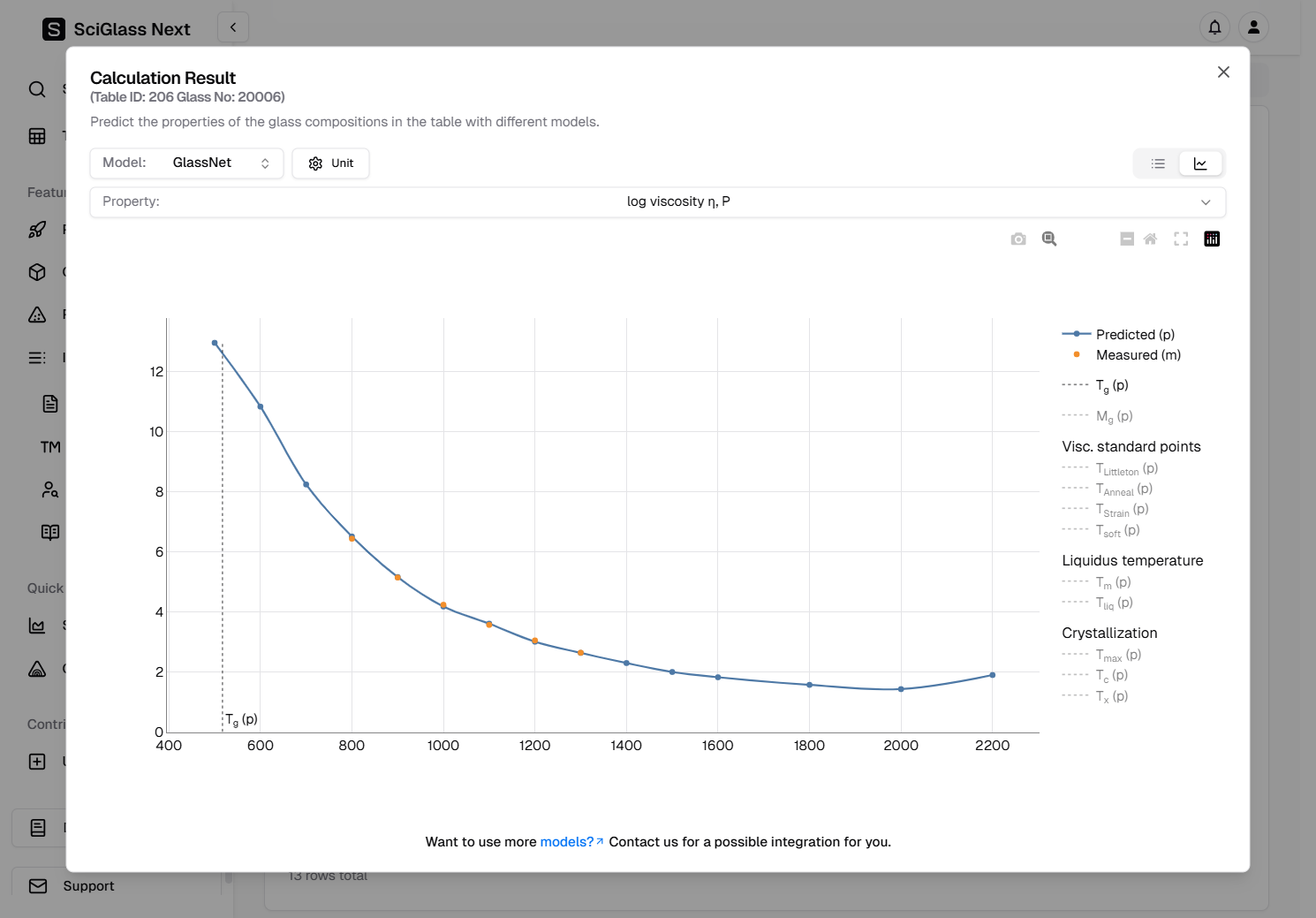Click the Plotly logo icon
This screenshot has width=1316, height=918.
pos(1212,239)
